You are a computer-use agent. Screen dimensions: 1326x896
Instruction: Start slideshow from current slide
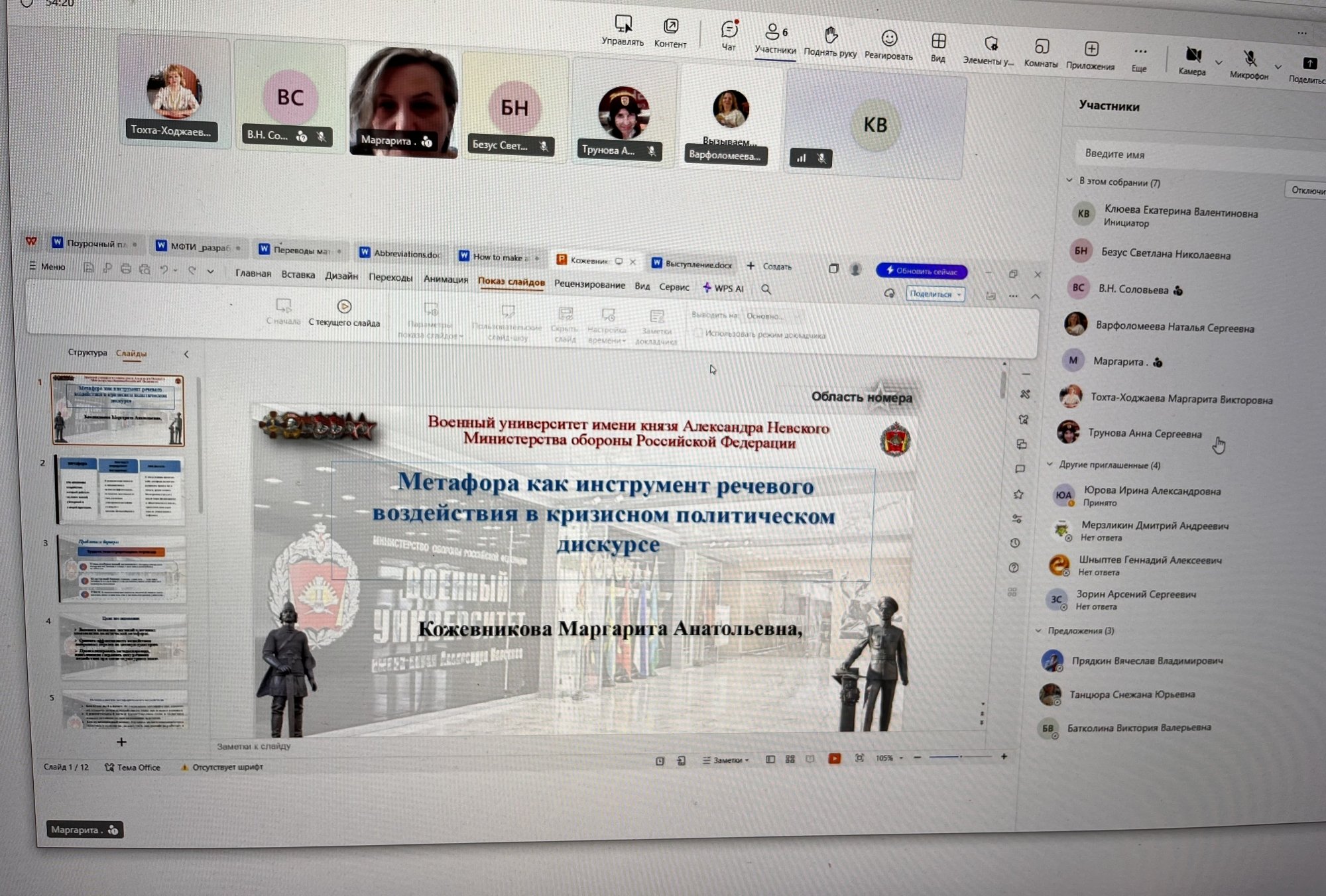click(344, 313)
